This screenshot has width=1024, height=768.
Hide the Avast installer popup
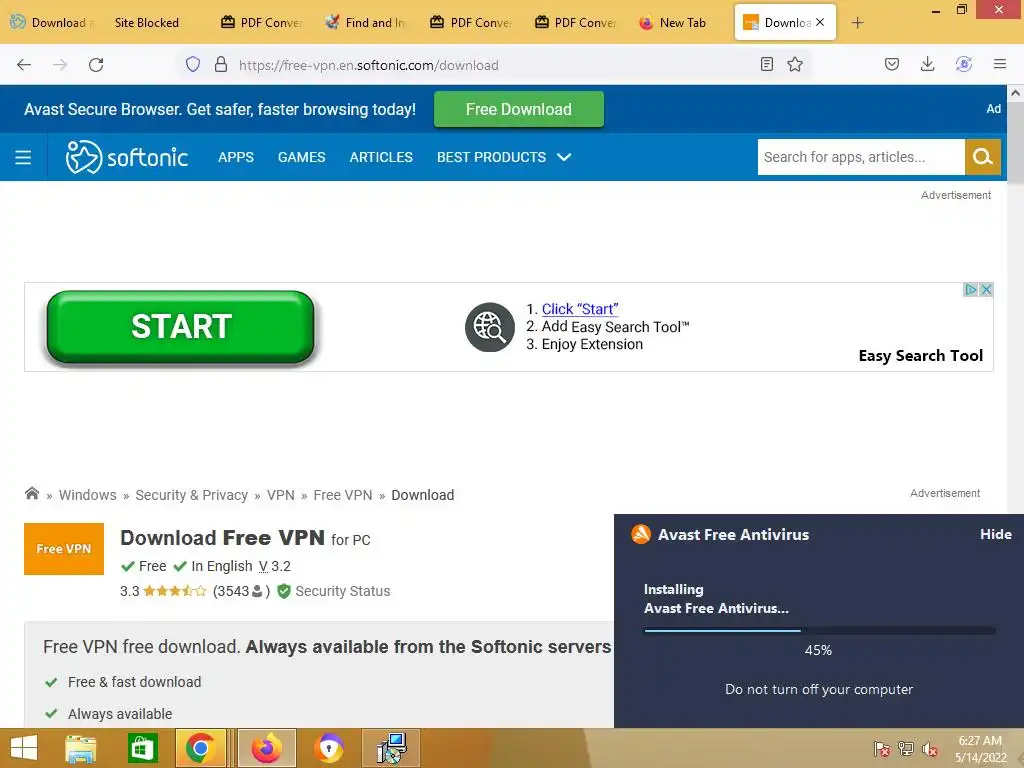tap(995, 534)
